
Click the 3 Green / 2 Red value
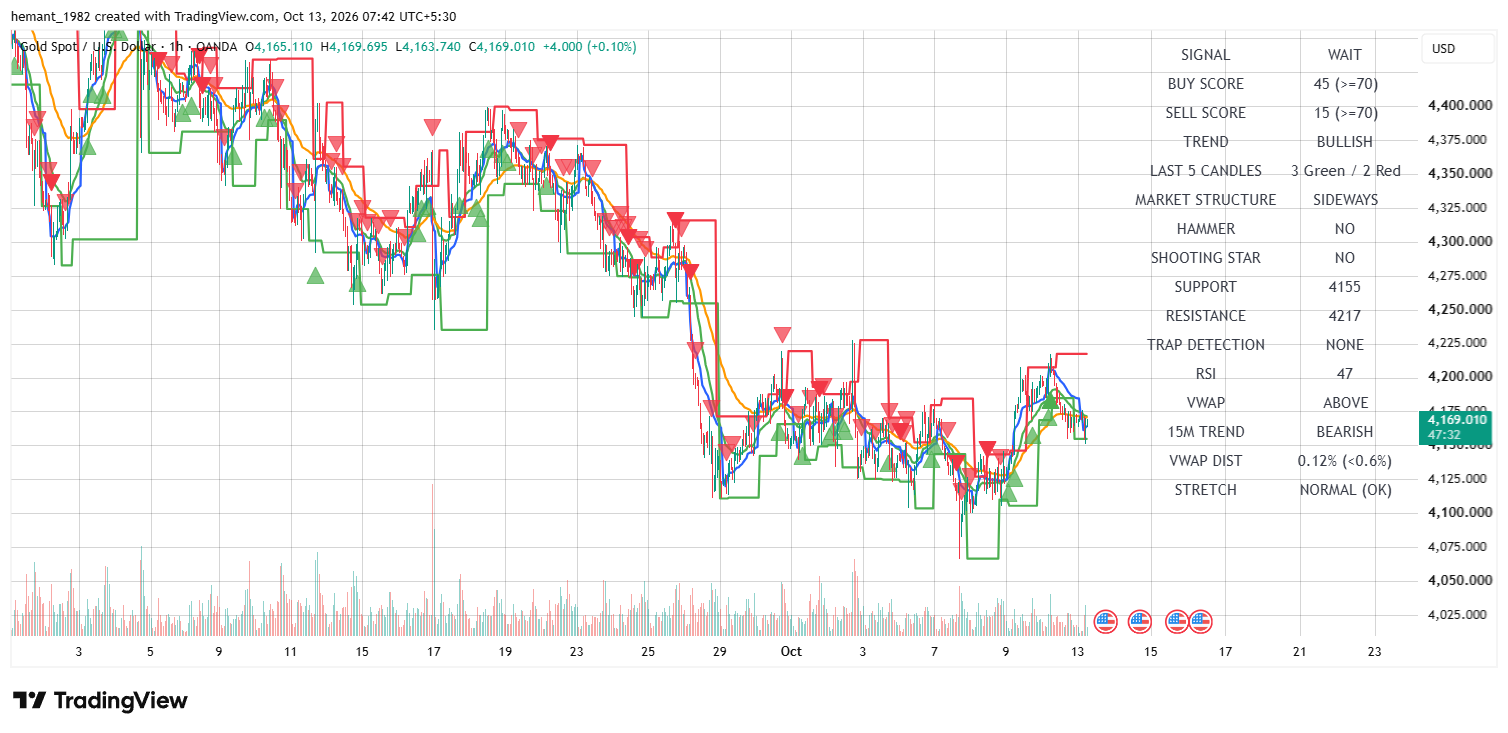click(1345, 171)
